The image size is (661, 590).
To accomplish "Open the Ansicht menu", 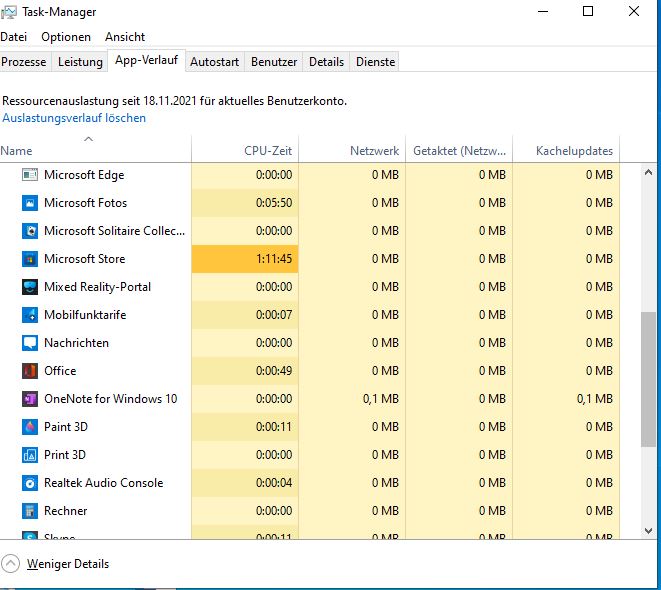I will [x=125, y=37].
